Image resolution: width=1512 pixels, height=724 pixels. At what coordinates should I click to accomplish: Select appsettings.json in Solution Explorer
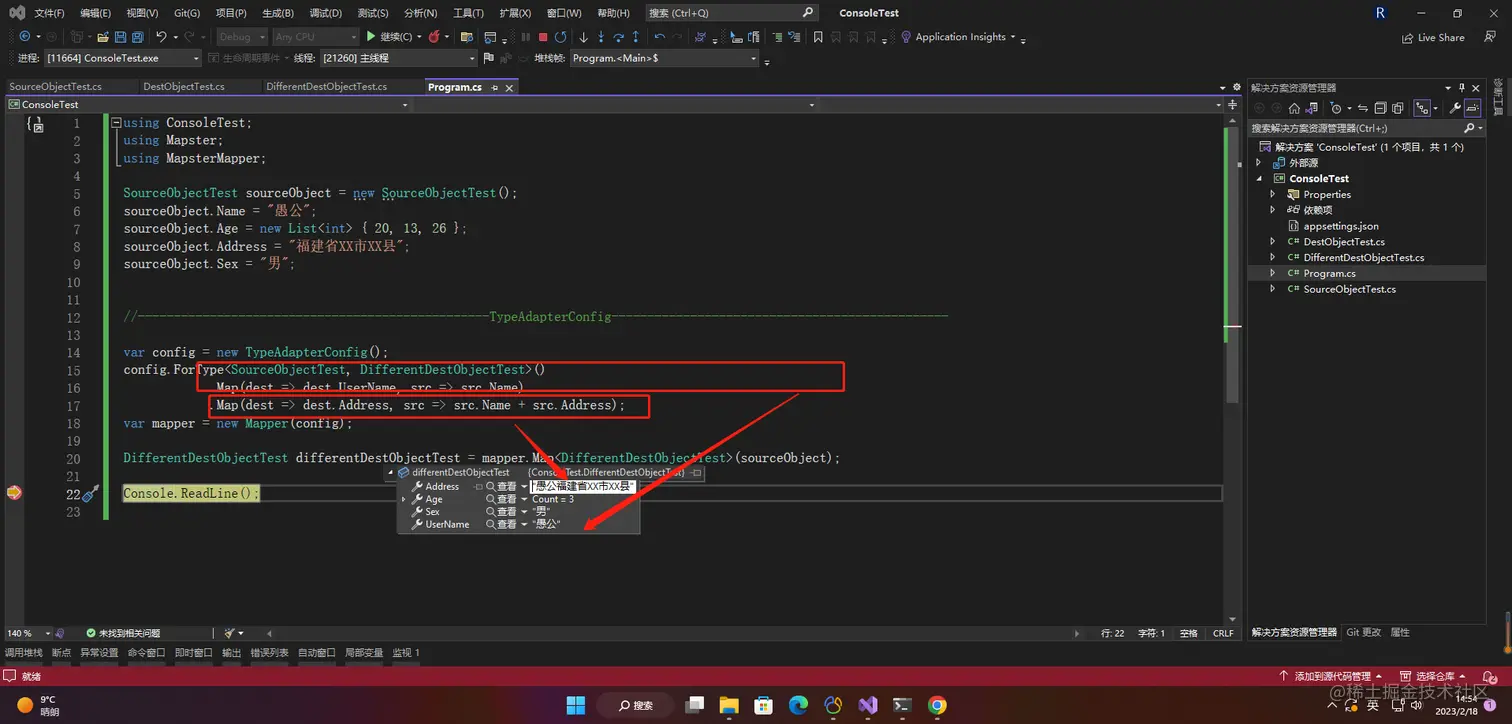tap(1341, 226)
